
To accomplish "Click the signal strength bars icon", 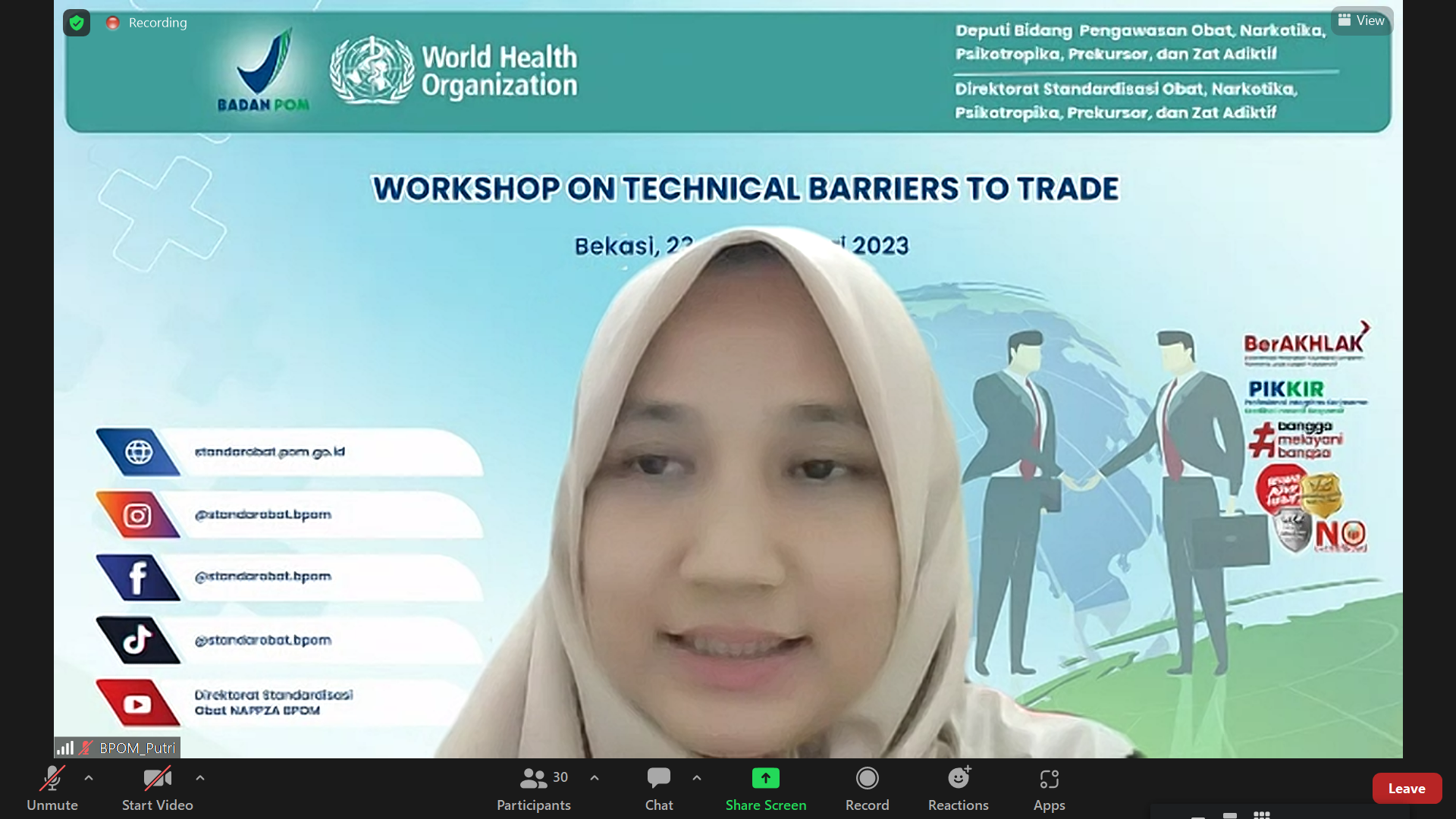I will [66, 748].
